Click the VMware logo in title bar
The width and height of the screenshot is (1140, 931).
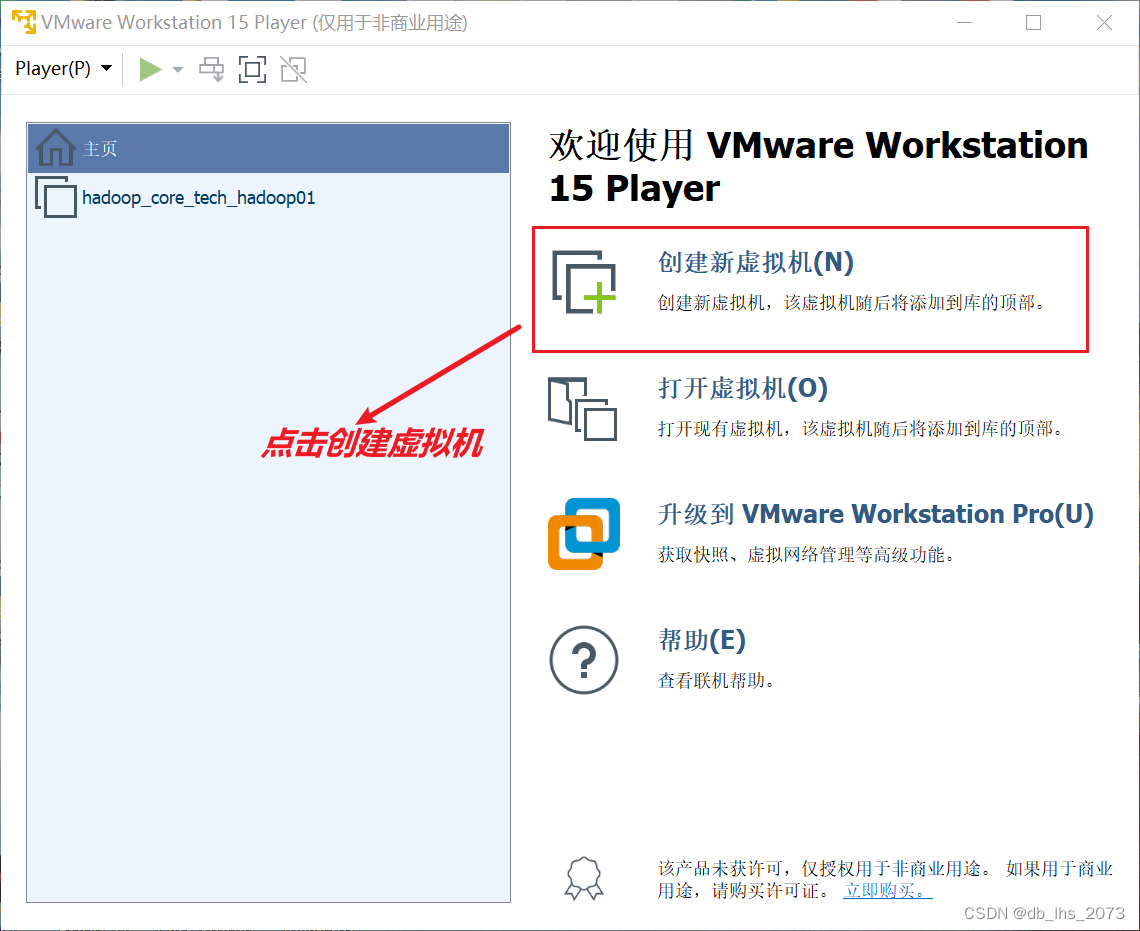[x=23, y=22]
